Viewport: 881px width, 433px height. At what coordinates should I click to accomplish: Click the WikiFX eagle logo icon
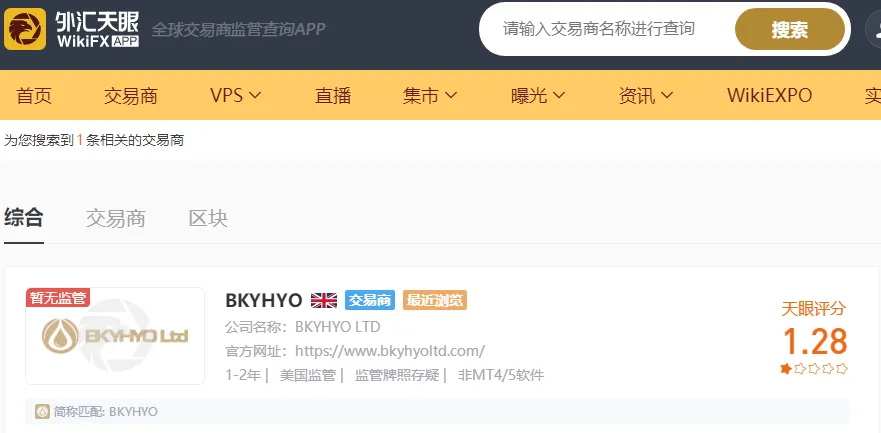coord(25,29)
